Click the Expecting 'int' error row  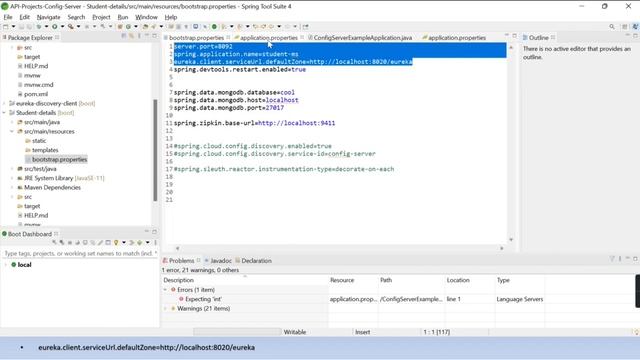click(203, 299)
